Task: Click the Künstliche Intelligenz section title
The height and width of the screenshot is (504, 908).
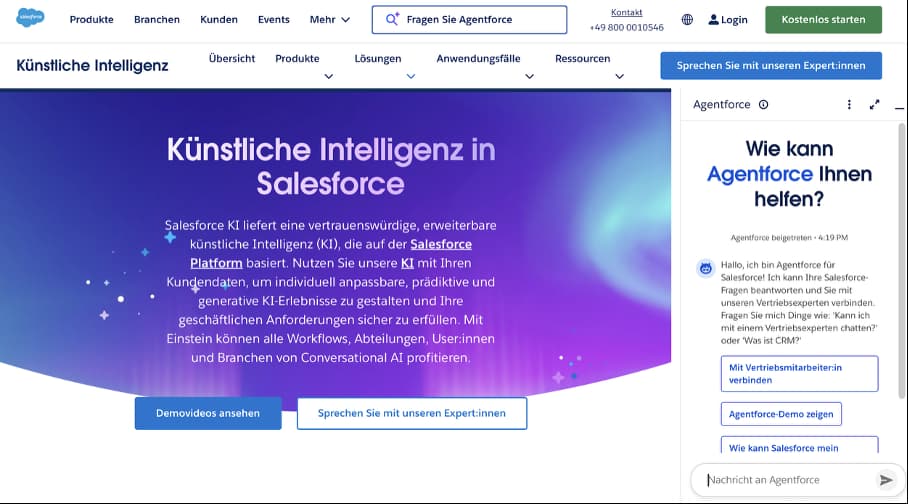Action: (92, 65)
